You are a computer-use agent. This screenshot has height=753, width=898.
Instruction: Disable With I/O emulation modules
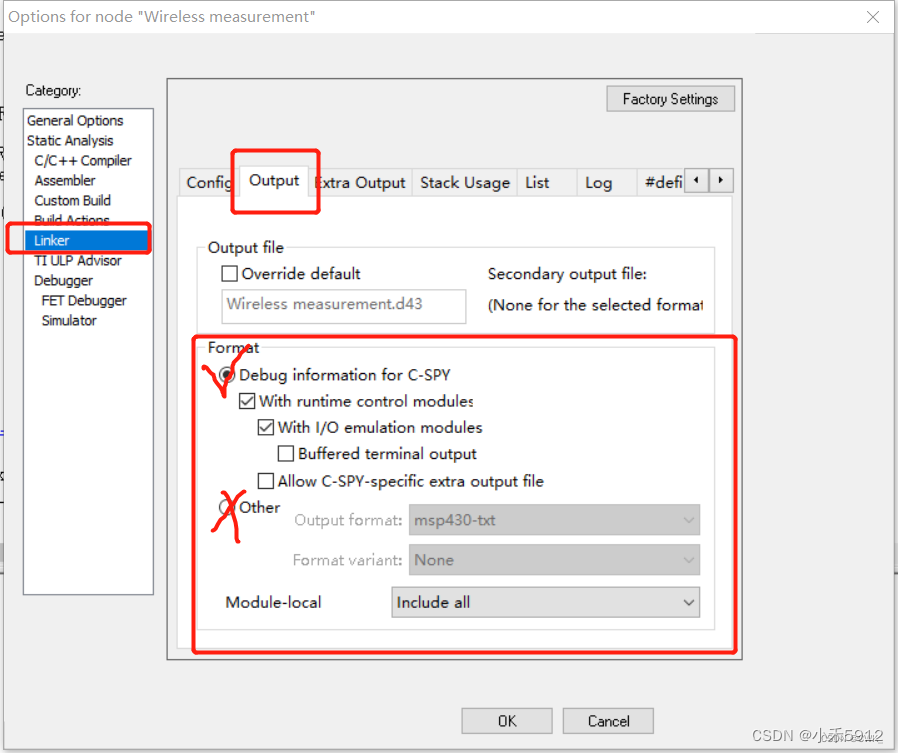pos(266,427)
